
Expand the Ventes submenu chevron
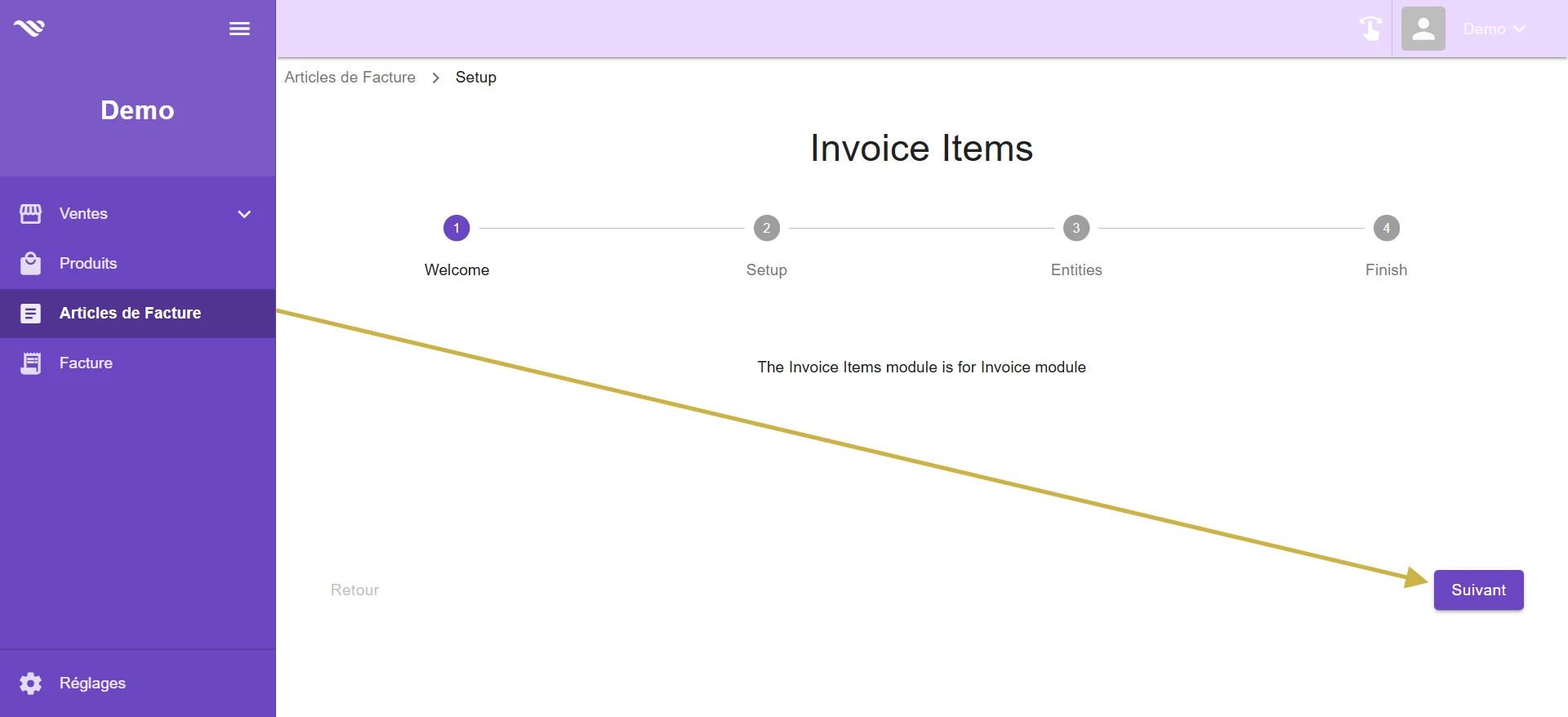point(244,214)
